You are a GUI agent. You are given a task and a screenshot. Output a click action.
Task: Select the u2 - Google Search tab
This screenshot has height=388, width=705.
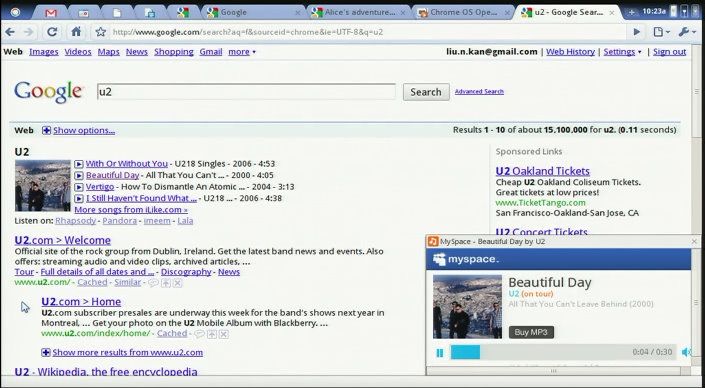pyautogui.click(x=567, y=13)
